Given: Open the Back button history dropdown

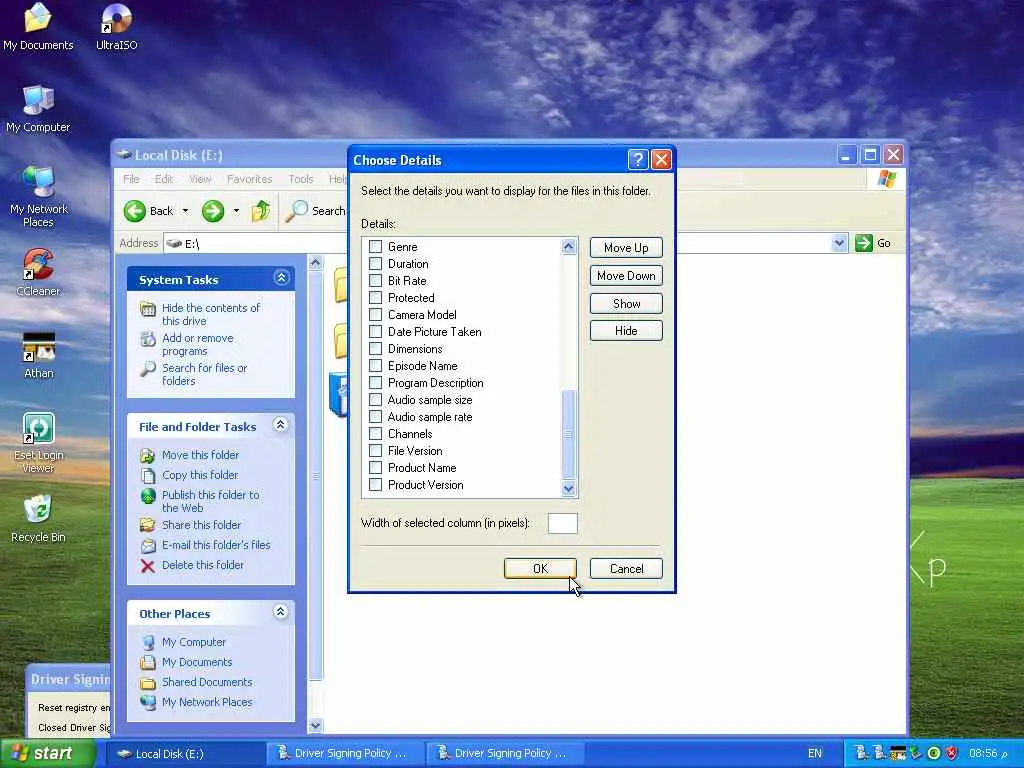Looking at the screenshot, I should coord(185,211).
